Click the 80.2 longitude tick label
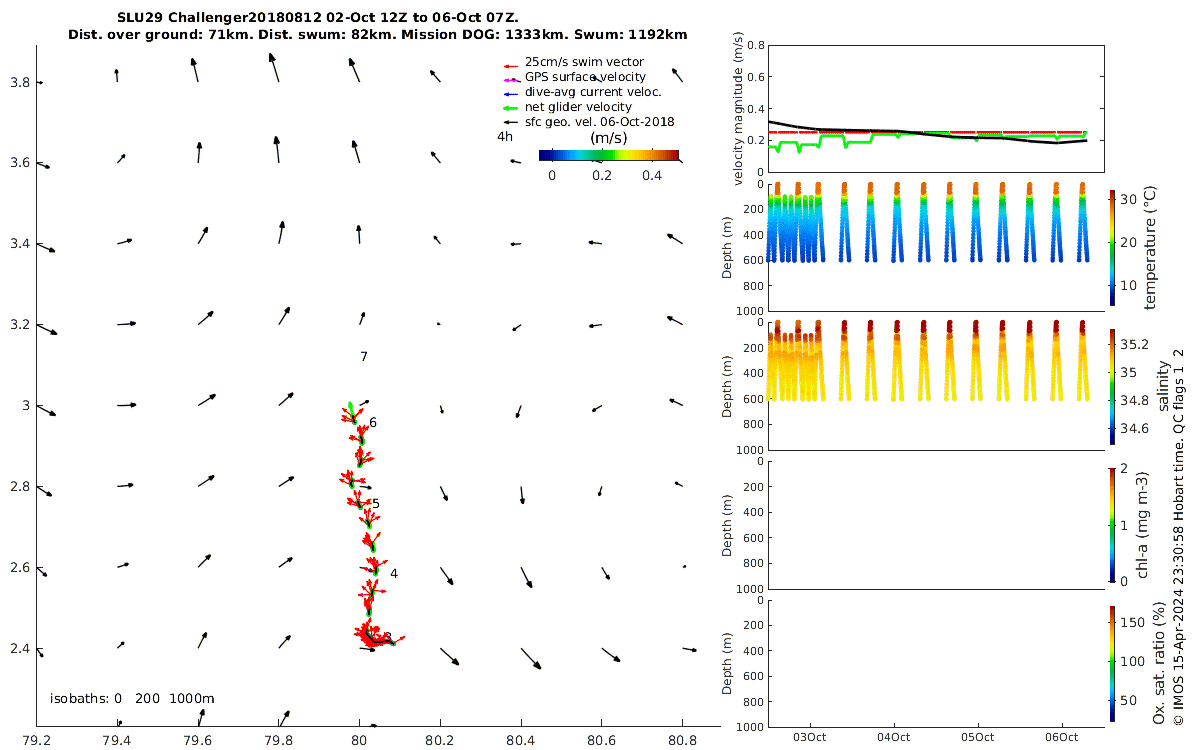Image resolution: width=1200 pixels, height=750 pixels. (x=440, y=741)
